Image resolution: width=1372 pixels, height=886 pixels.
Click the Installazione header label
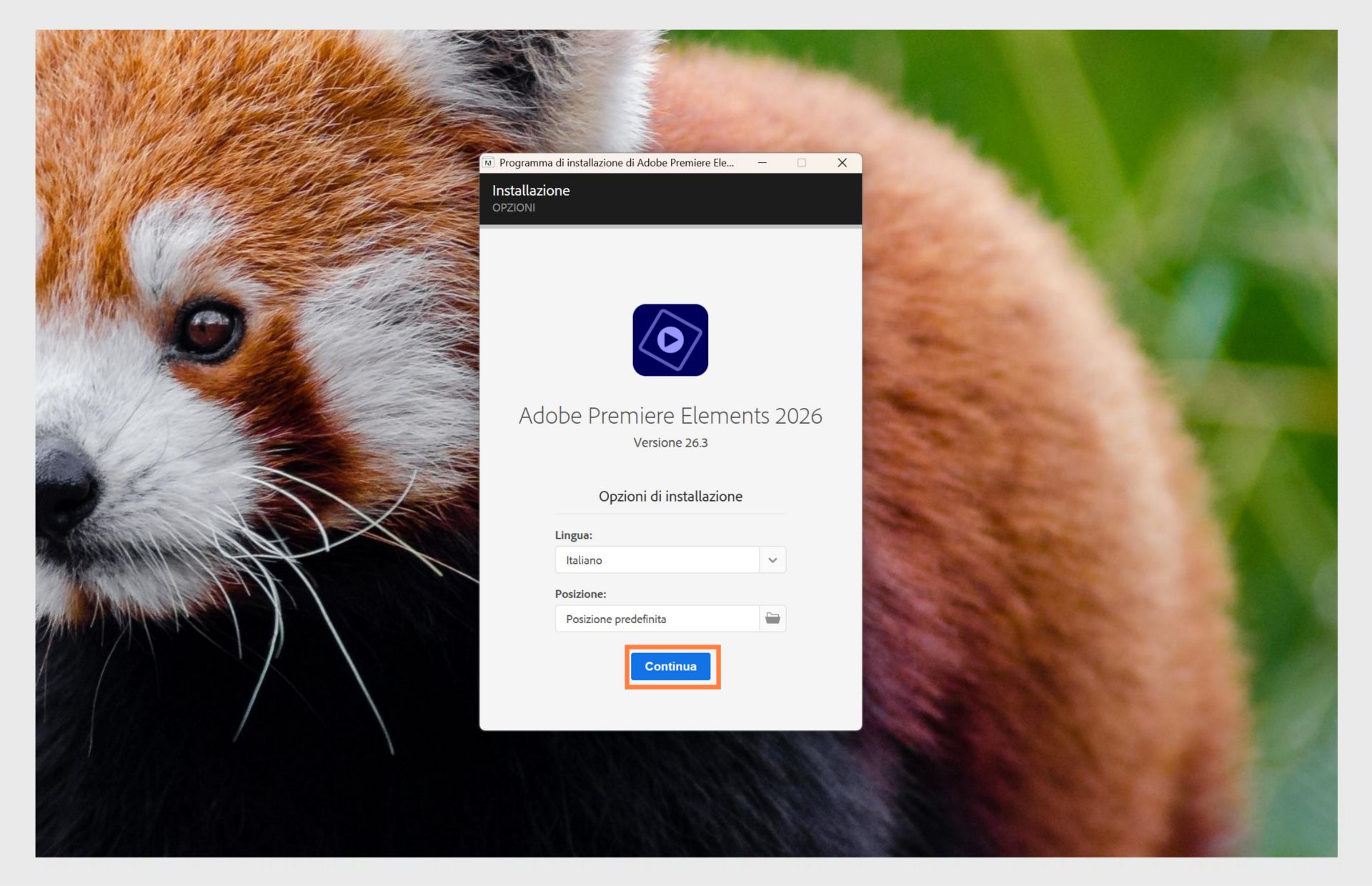pyautogui.click(x=531, y=191)
